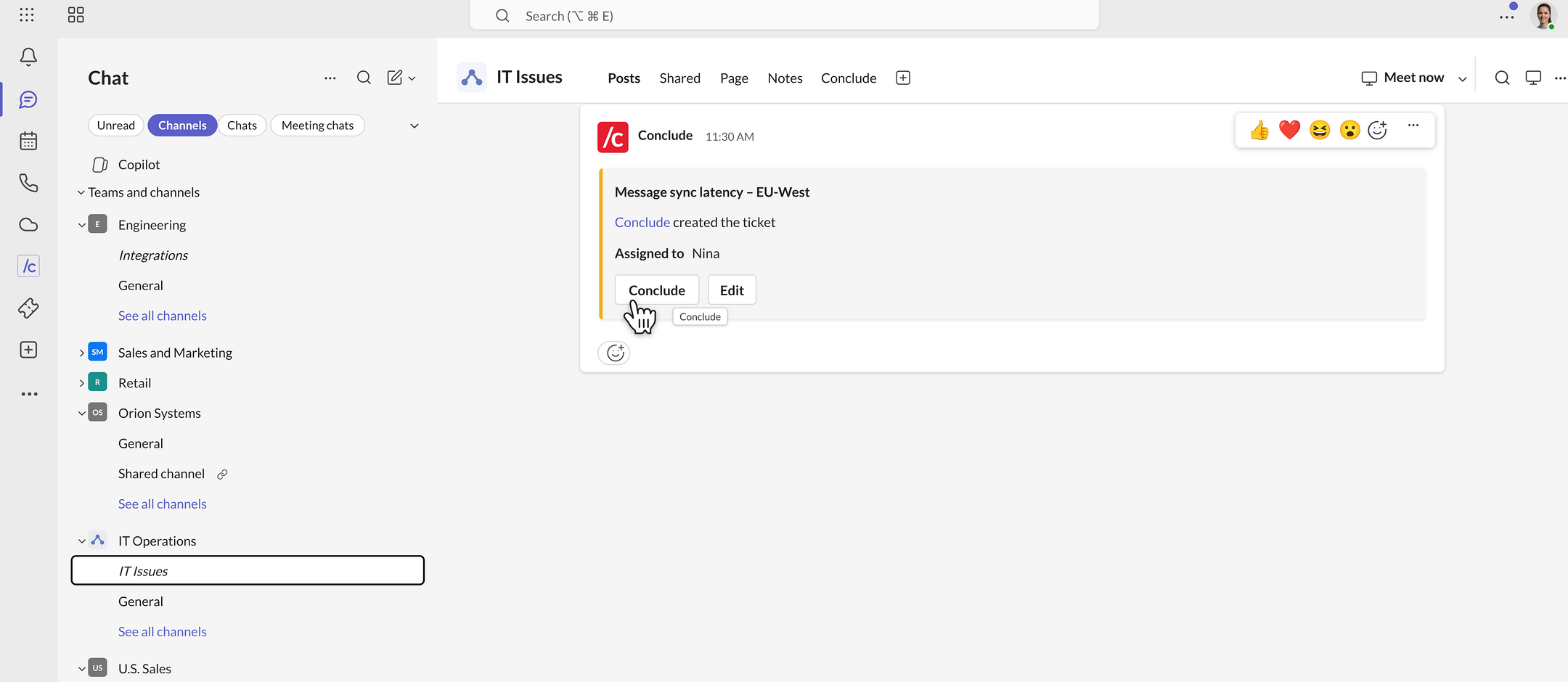The width and height of the screenshot is (1568, 682).
Task: React with thumbs up emoji
Action: [x=1259, y=130]
